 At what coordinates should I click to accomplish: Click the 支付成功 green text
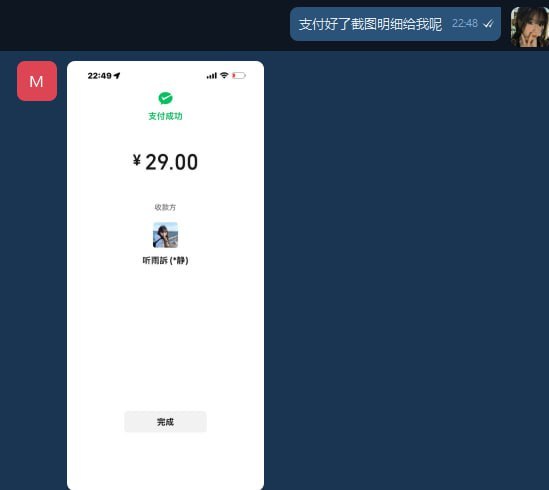[x=165, y=116]
